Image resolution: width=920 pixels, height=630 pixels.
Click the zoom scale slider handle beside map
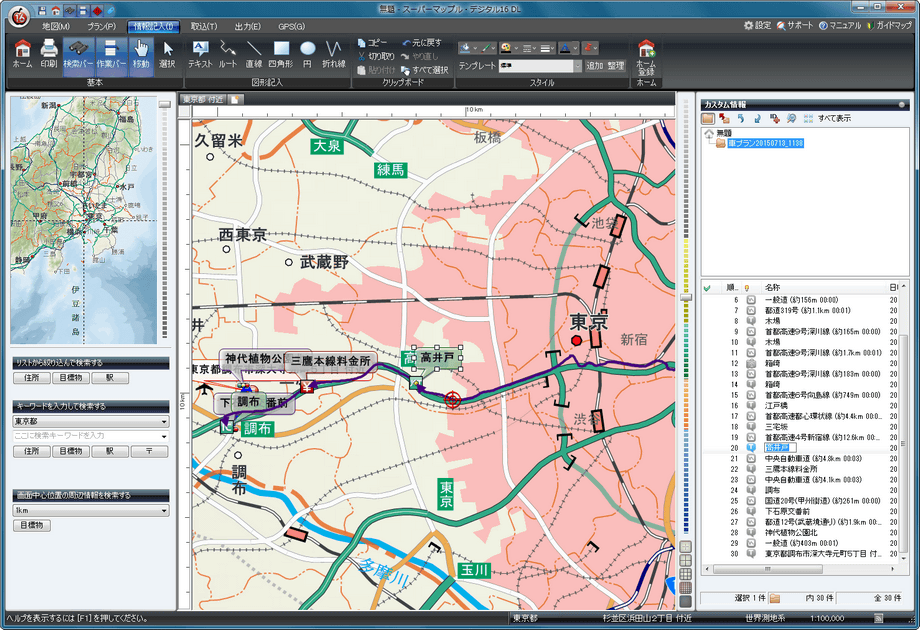pyautogui.click(x=685, y=297)
